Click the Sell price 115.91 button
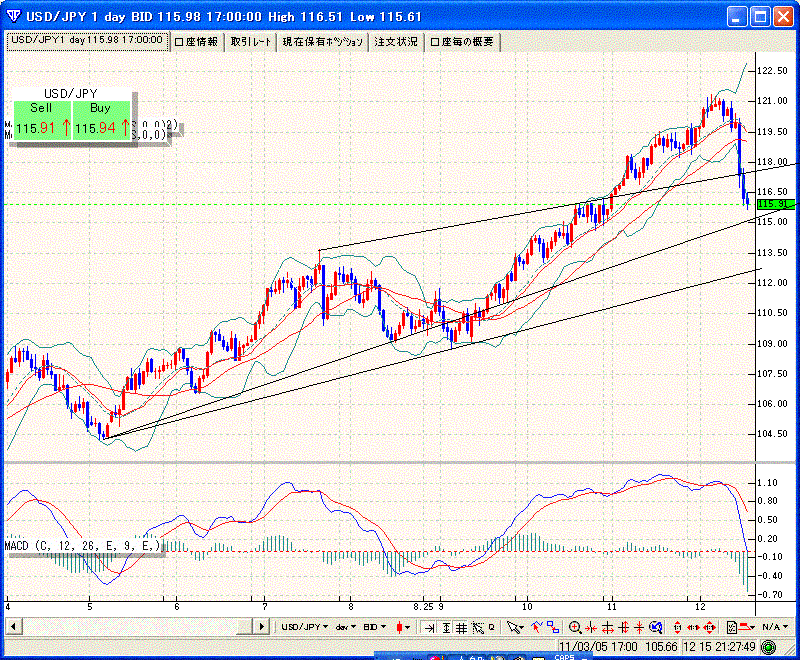800x660 pixels. [42, 127]
